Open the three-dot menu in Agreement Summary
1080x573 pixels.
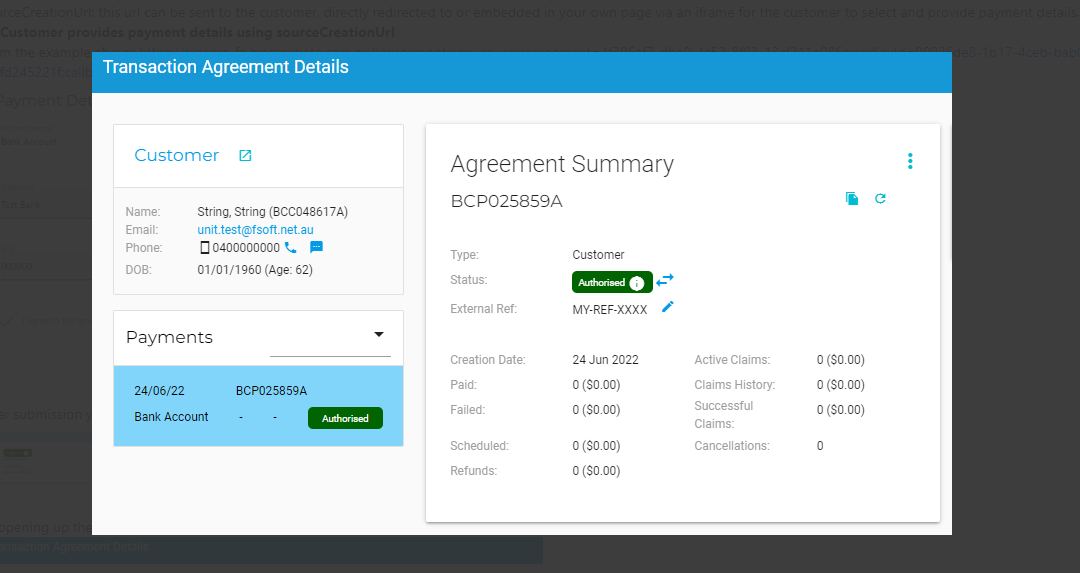[x=910, y=161]
